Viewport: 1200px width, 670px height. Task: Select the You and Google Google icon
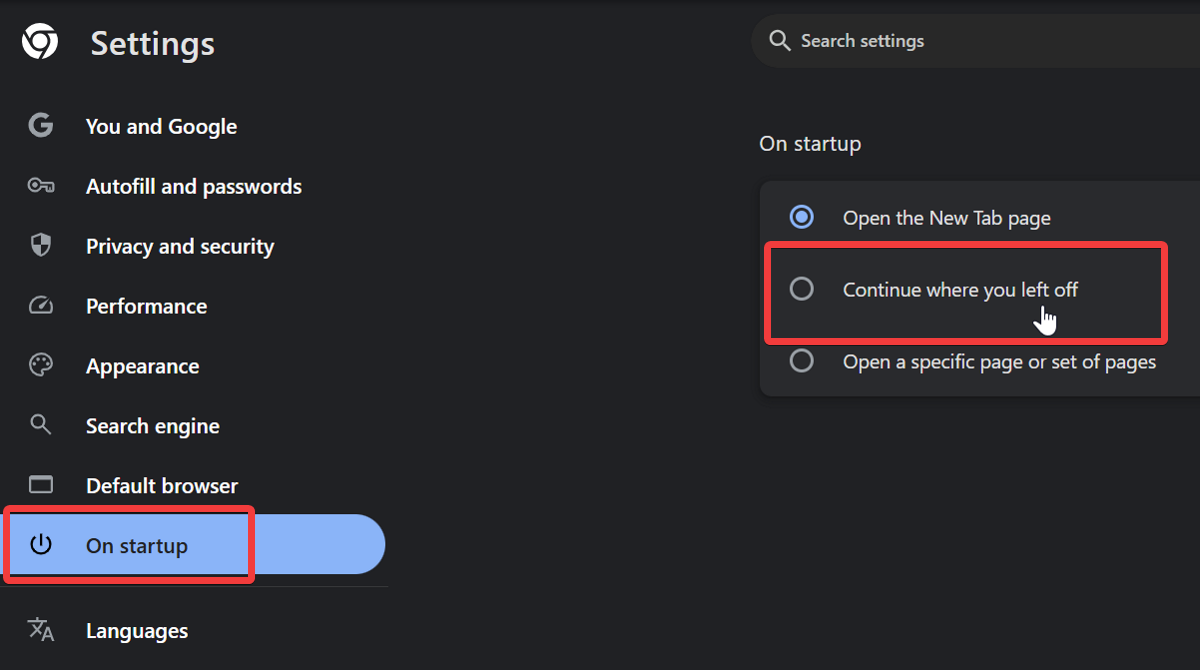click(x=40, y=125)
